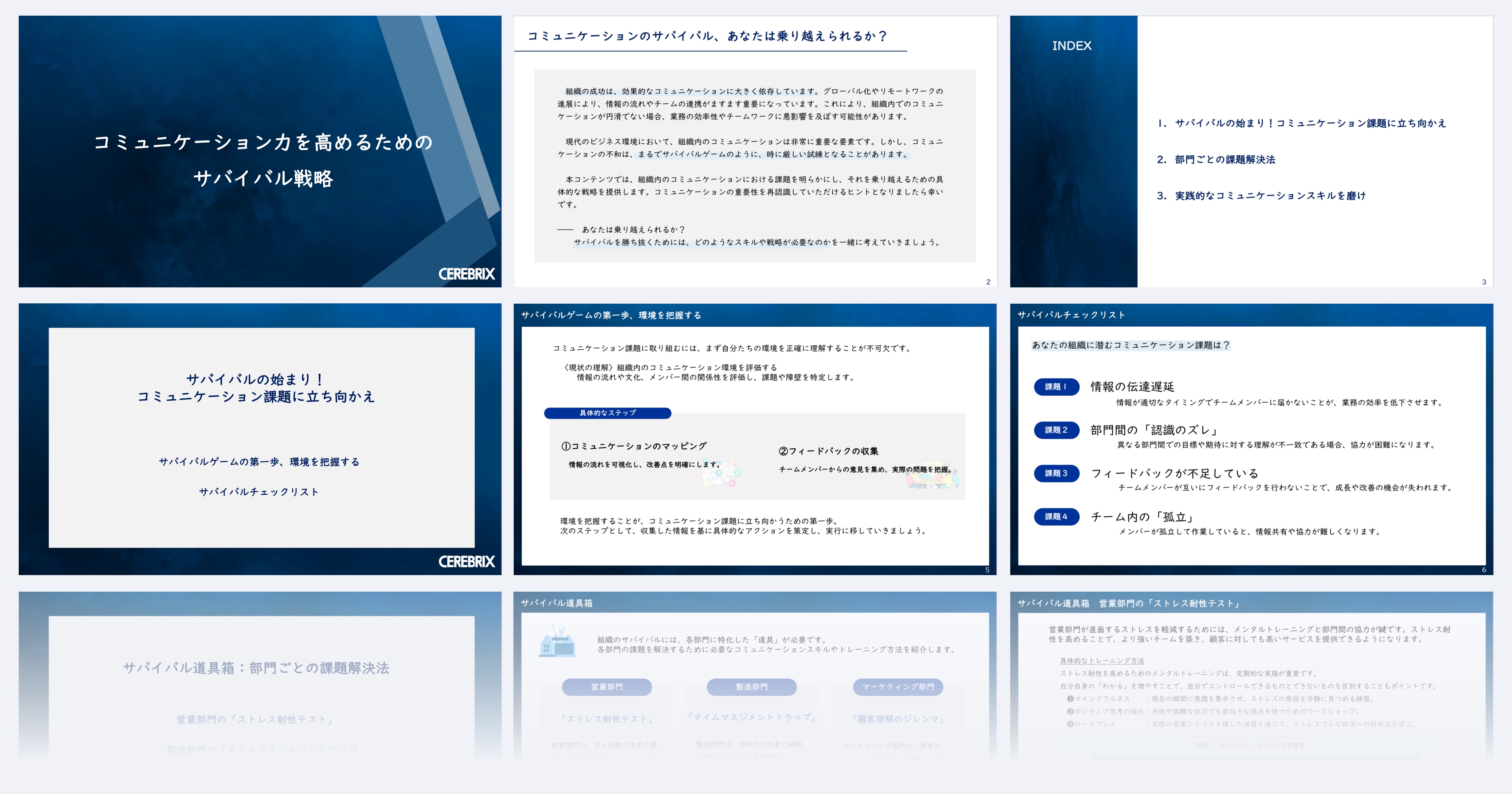Screen dimensions: 1512x794
Task: Click the INDEX heading
Action: coord(1072,46)
